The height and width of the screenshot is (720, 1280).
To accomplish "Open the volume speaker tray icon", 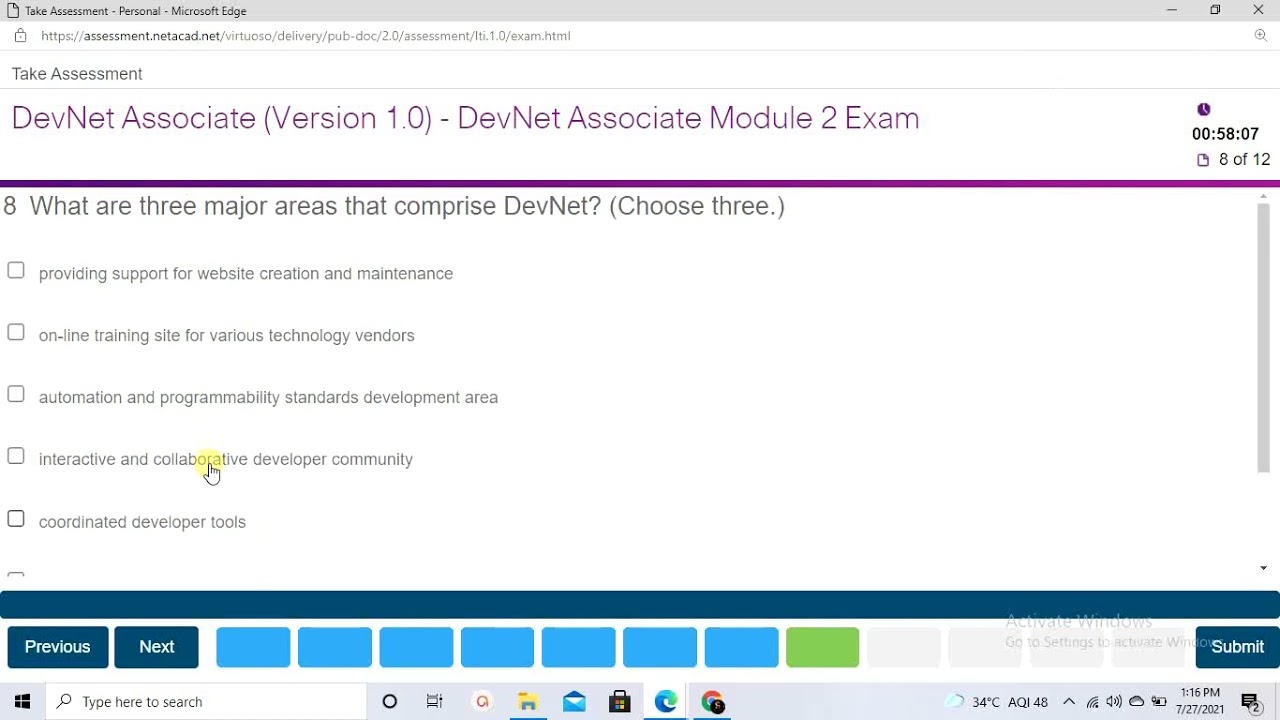I will [1114, 702].
